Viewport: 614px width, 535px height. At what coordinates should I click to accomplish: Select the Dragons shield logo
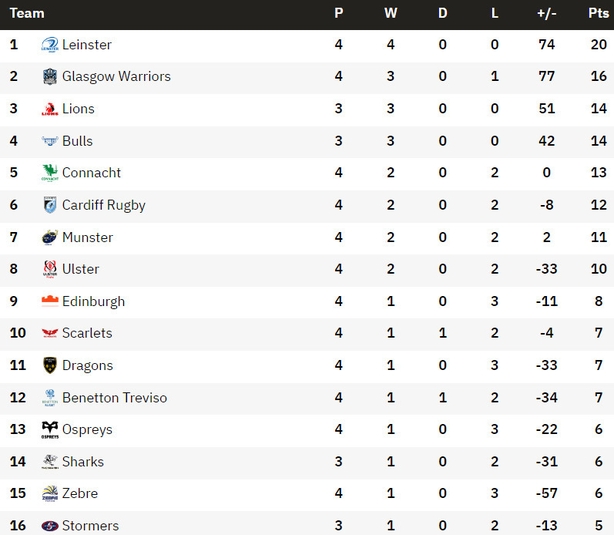pyautogui.click(x=50, y=365)
